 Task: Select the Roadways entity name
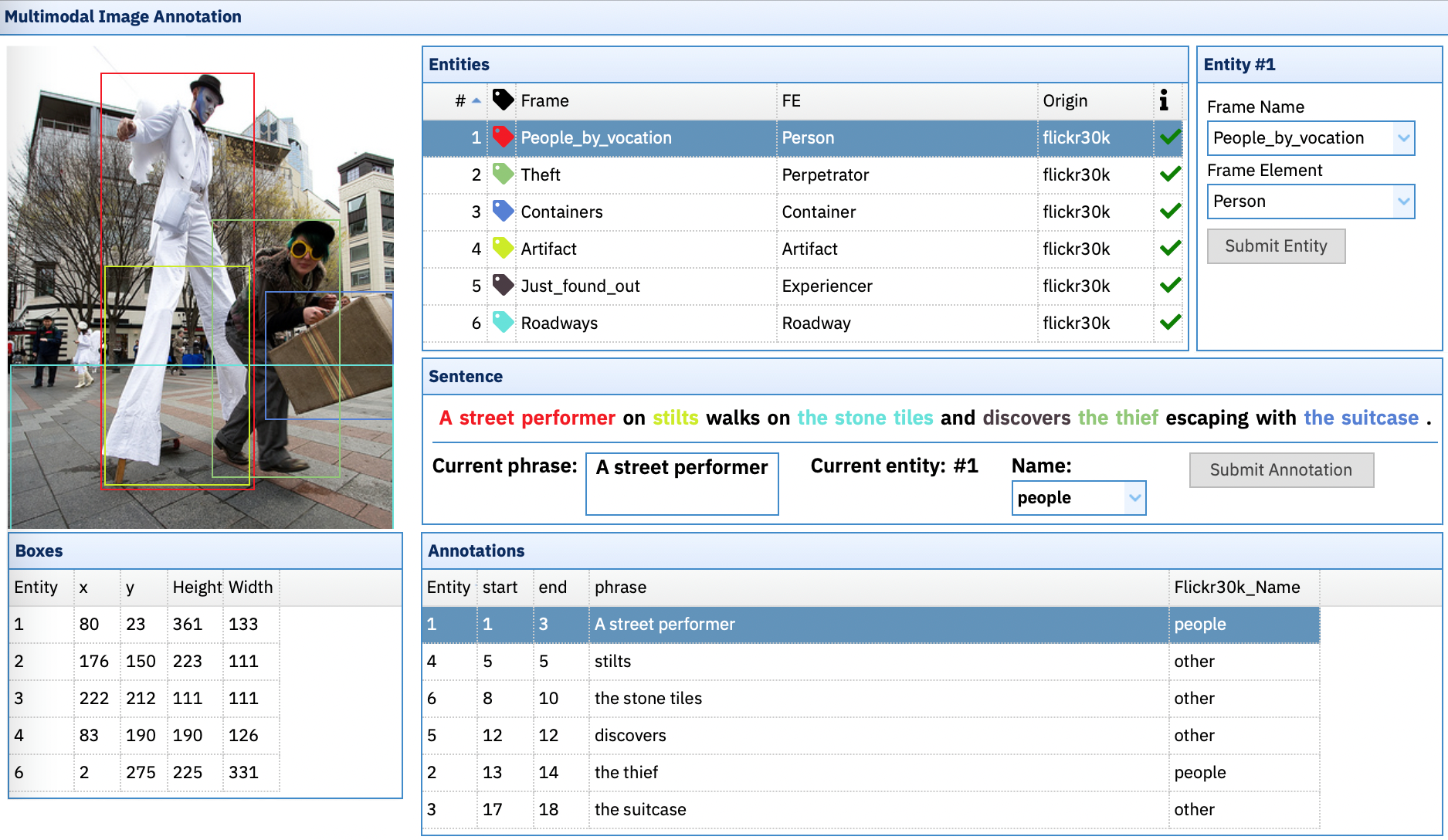(559, 323)
